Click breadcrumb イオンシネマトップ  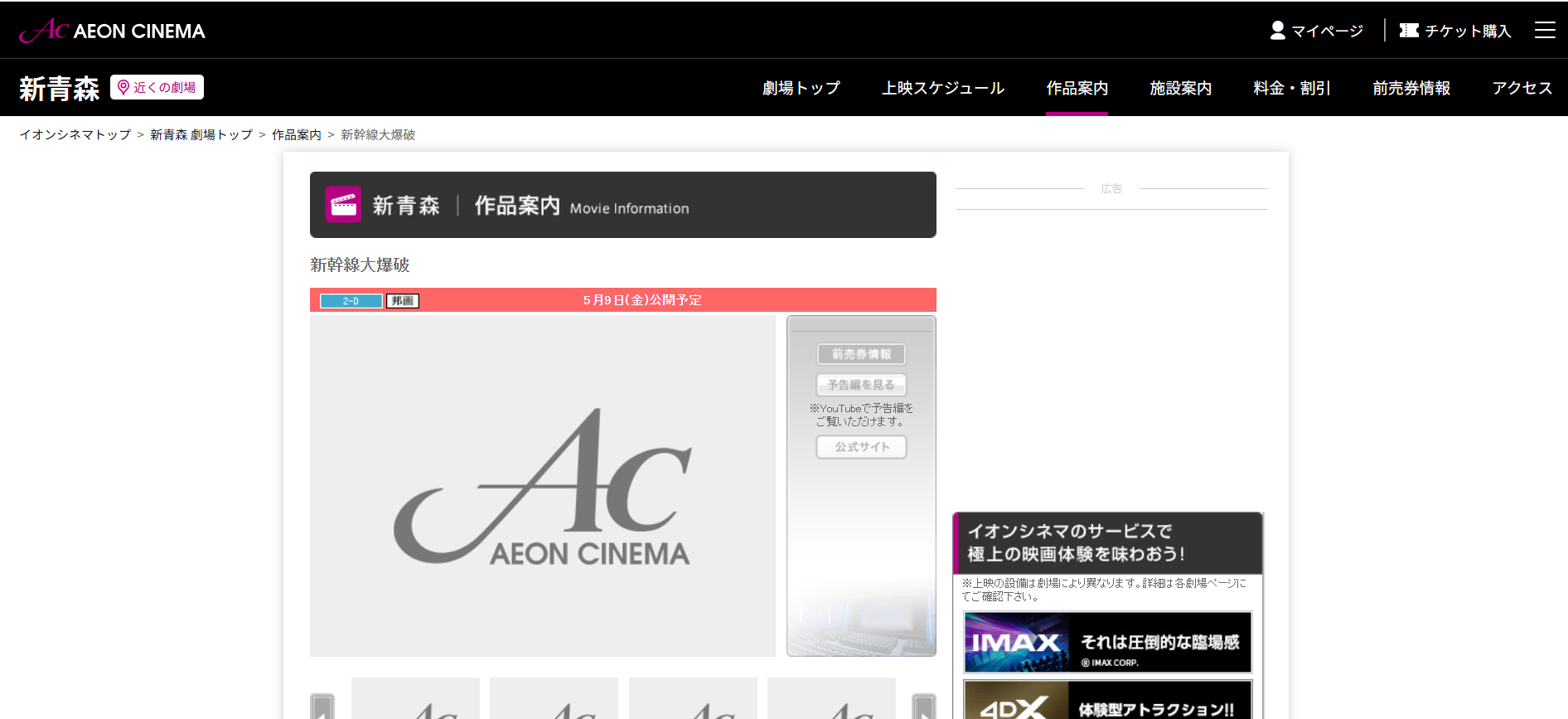75,134
